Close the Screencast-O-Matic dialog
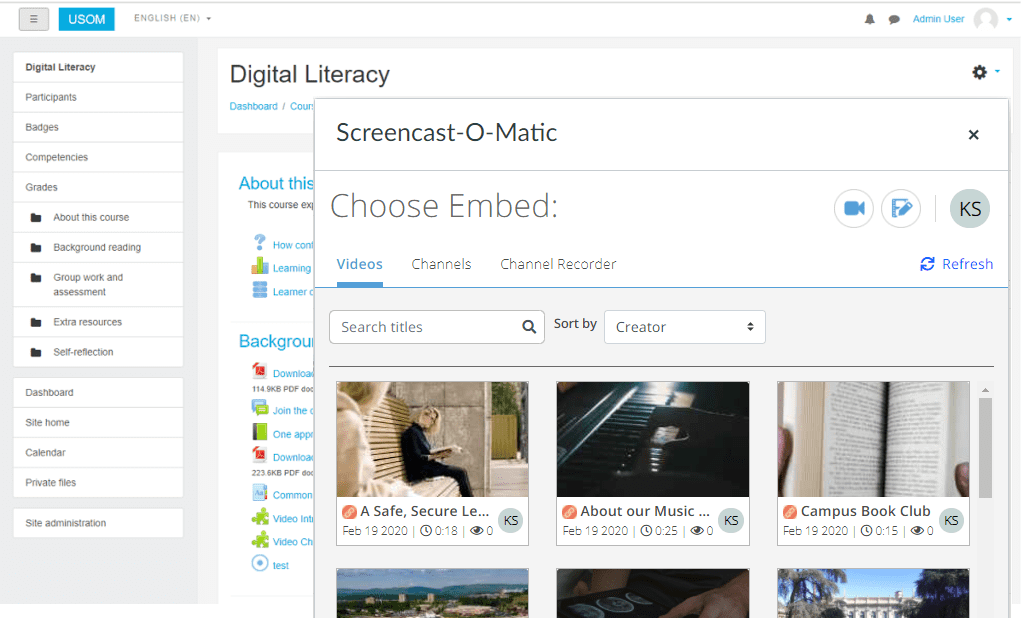Image resolution: width=1024 pixels, height=618 pixels. (x=973, y=135)
